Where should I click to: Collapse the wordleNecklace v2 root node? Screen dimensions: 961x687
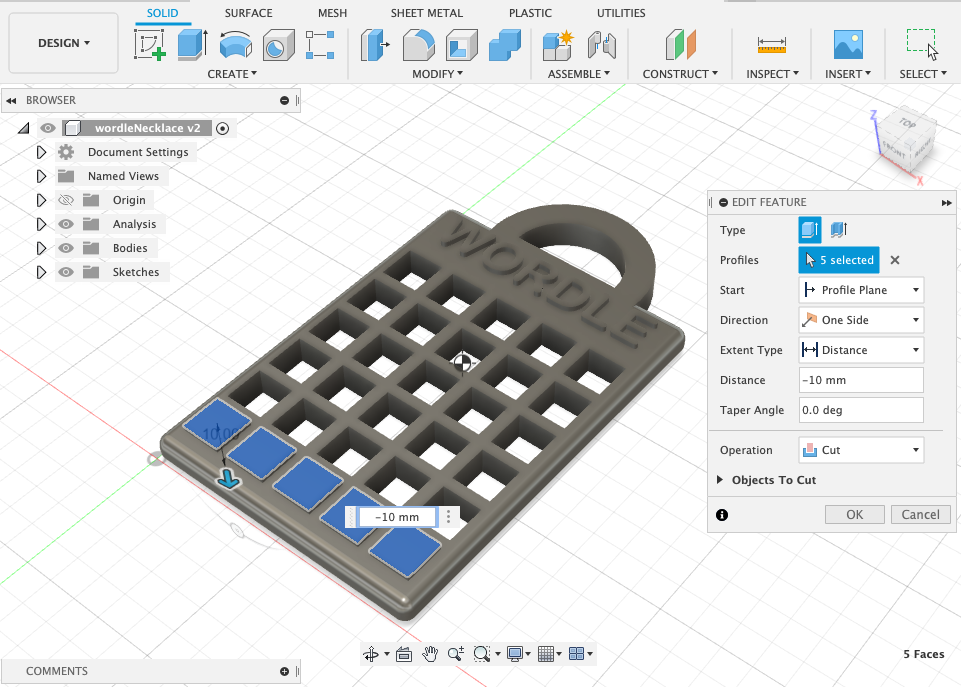(24, 128)
